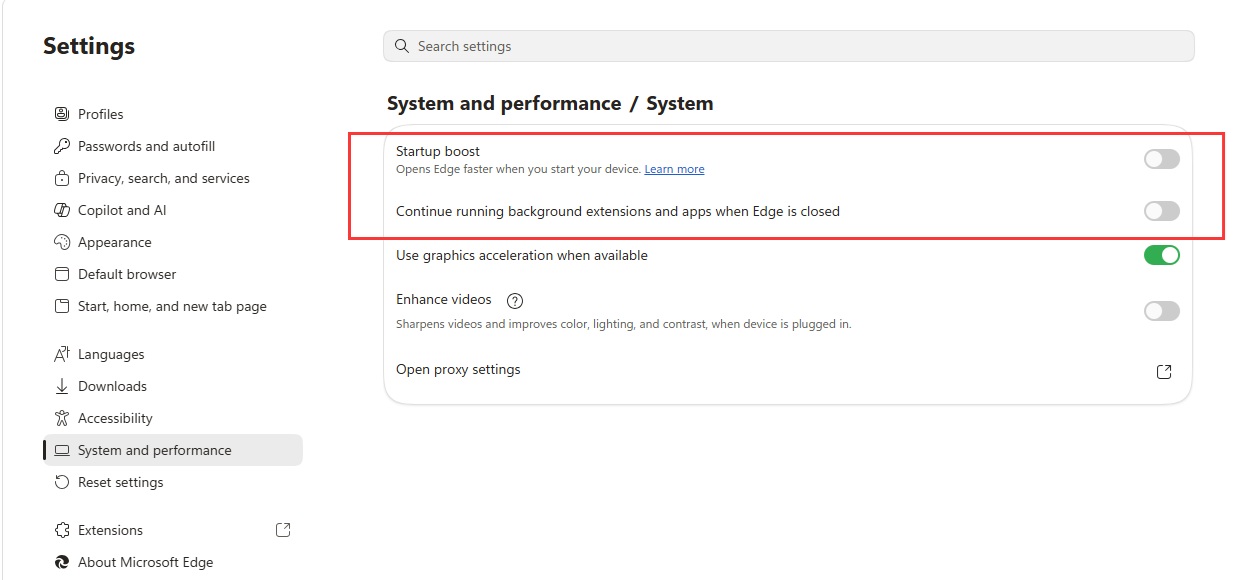1240x580 pixels.
Task: Enable the Enhance videos toggle
Action: pos(1162,311)
